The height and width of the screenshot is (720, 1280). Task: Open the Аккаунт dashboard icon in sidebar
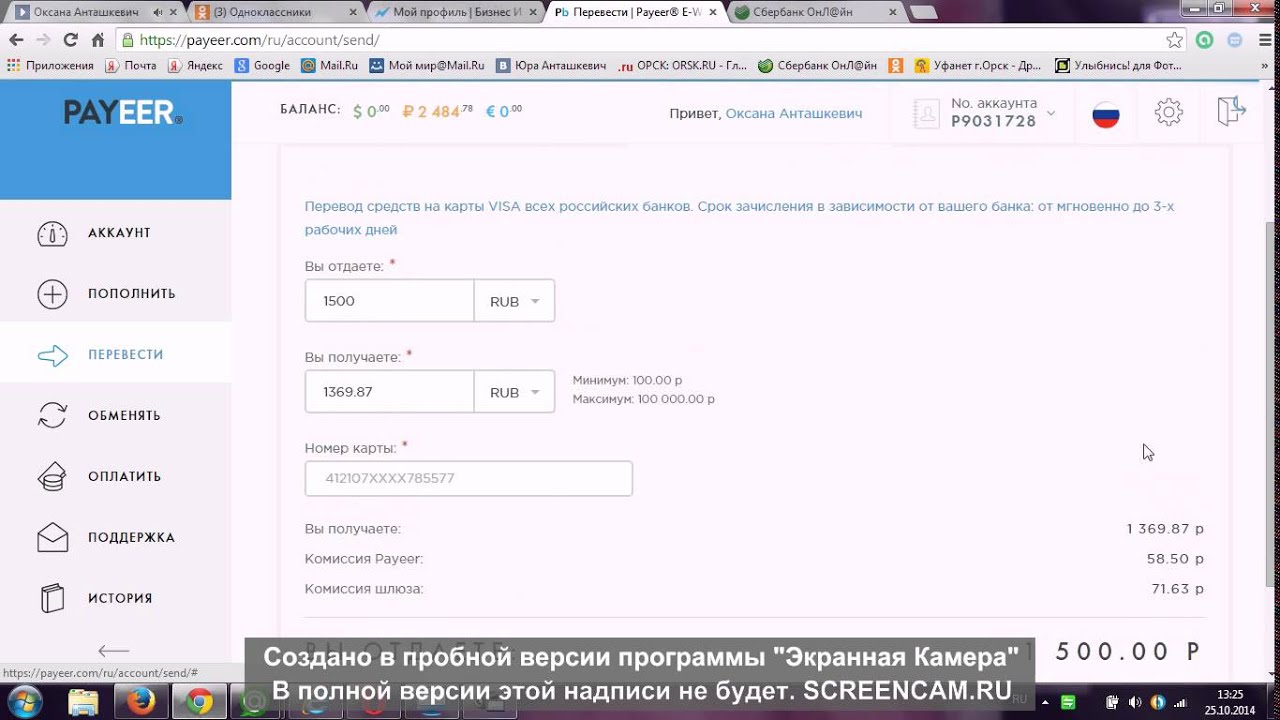(x=52, y=233)
